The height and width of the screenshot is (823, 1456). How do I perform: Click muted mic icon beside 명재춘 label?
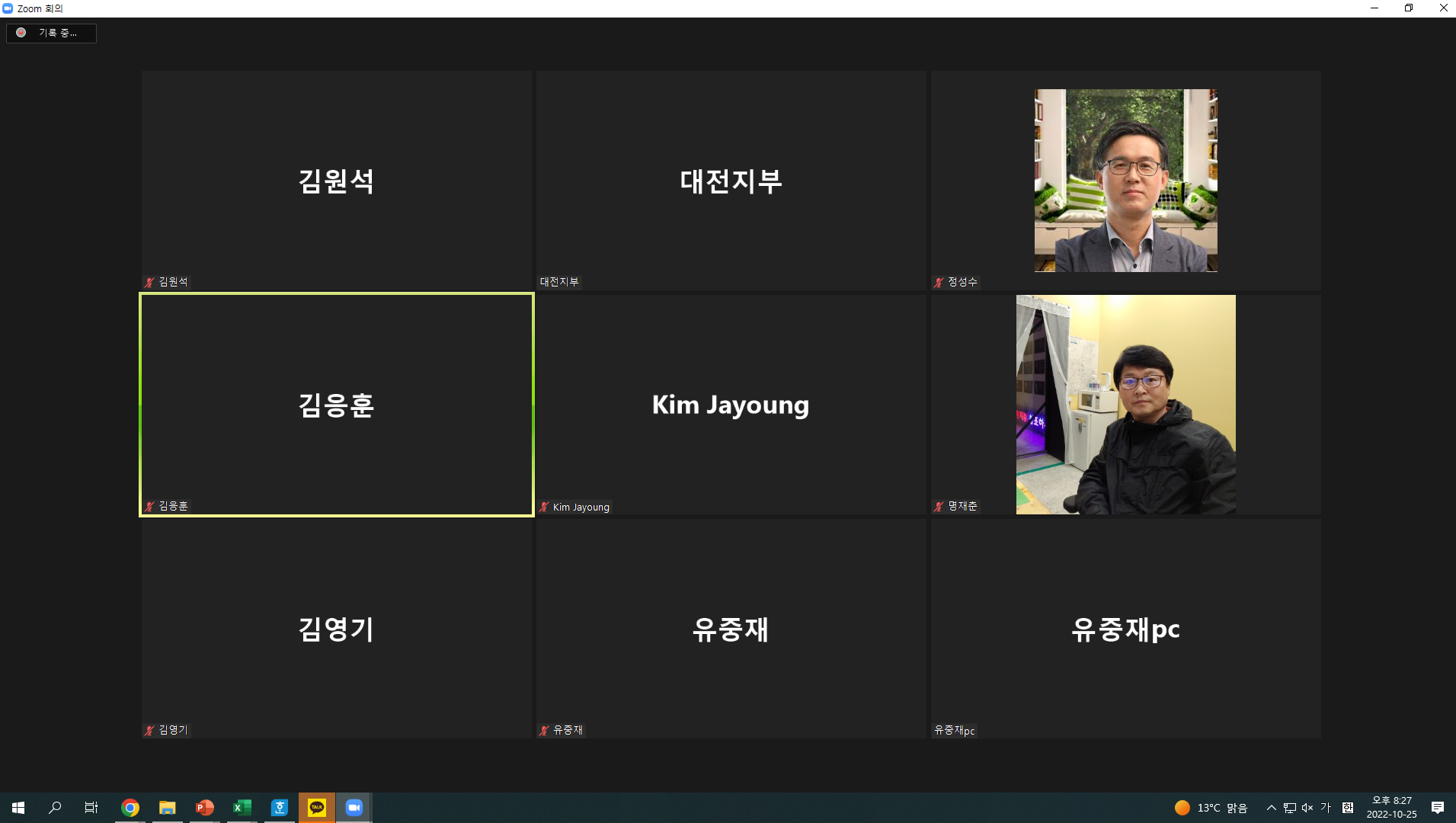[x=939, y=506]
